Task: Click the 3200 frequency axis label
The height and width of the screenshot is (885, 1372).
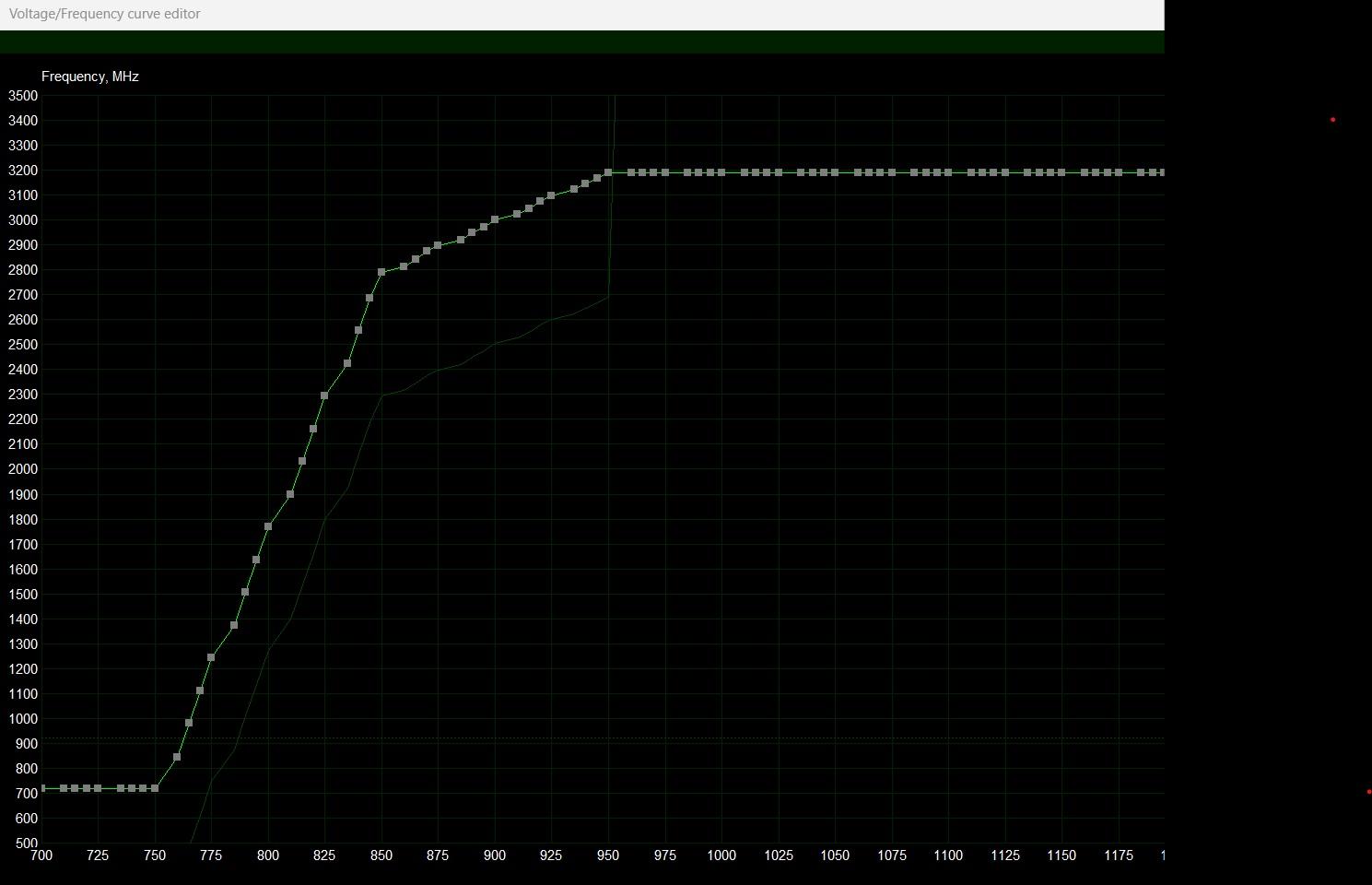Action: [23, 171]
